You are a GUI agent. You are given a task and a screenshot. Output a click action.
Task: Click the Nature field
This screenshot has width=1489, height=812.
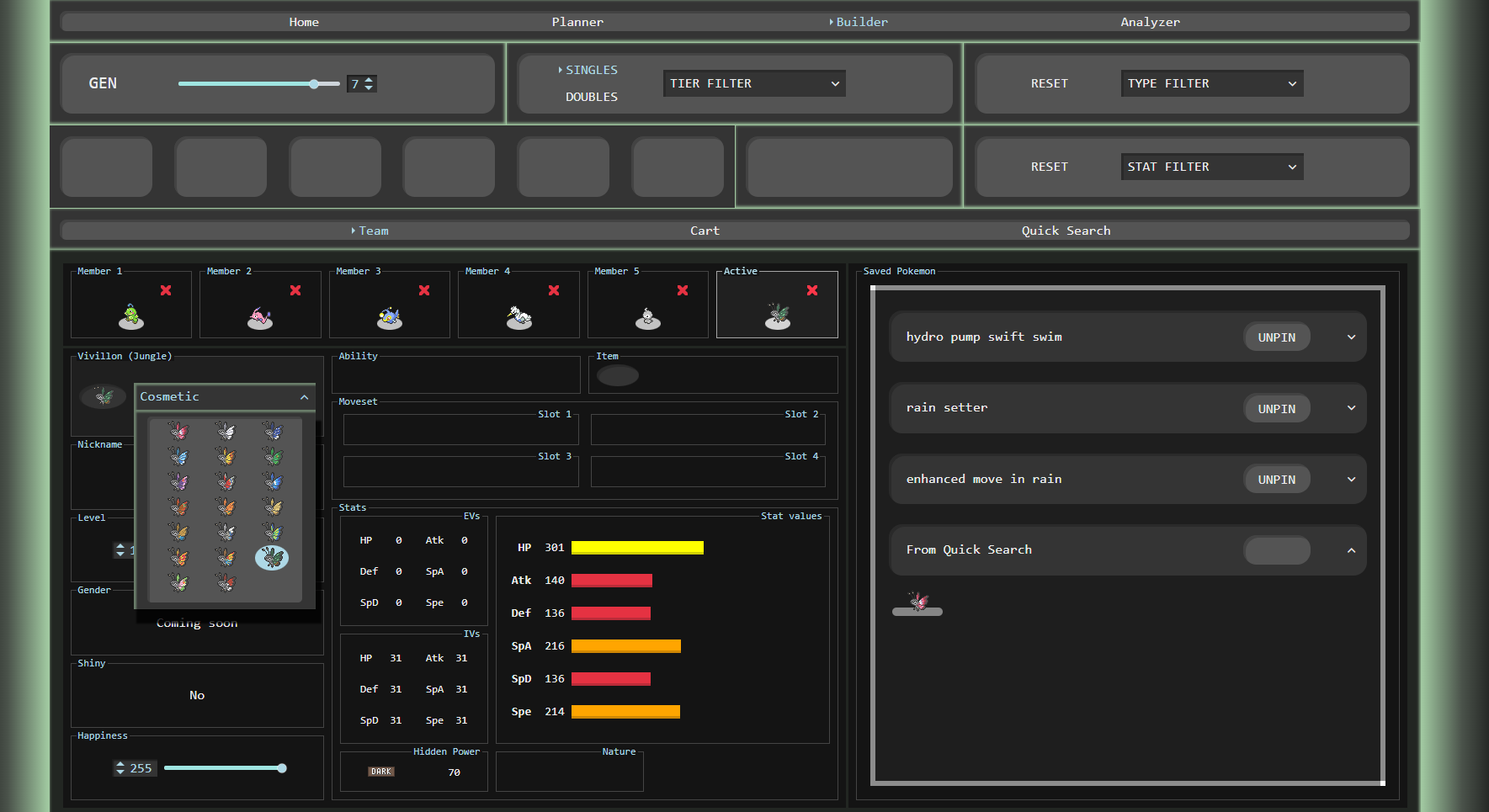(x=570, y=772)
